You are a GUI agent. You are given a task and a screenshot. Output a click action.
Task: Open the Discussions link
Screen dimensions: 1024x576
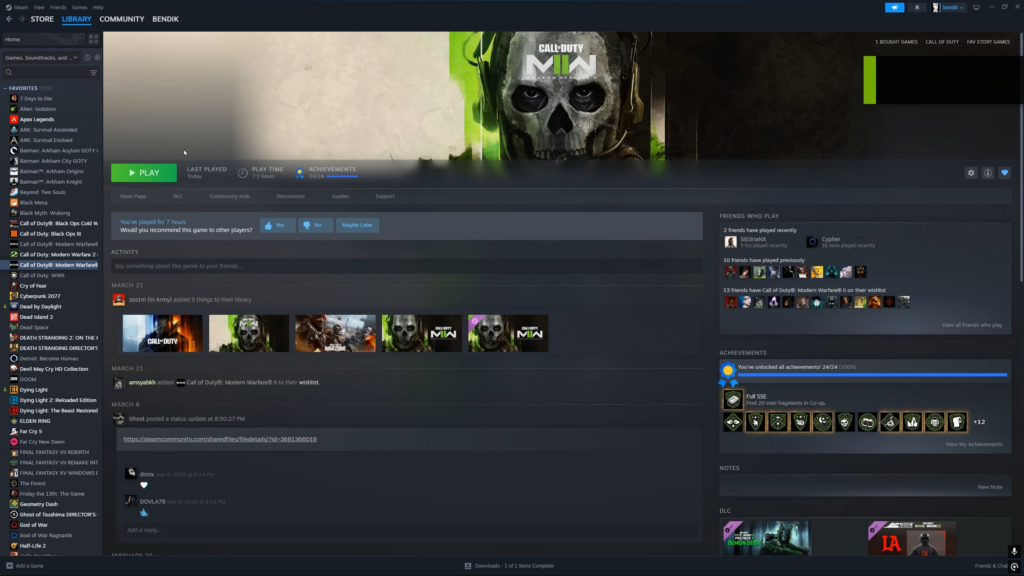(x=291, y=196)
